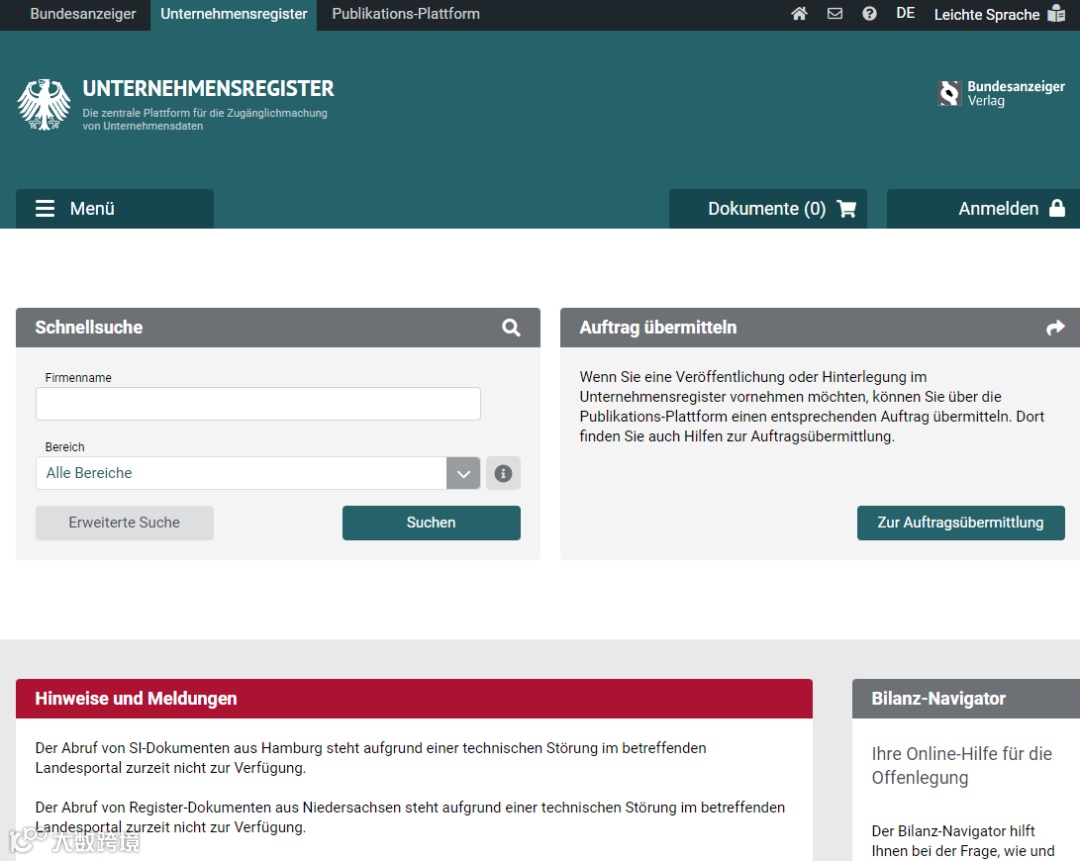Show info for Bereich field
This screenshot has width=1080, height=861.
pyautogui.click(x=503, y=473)
